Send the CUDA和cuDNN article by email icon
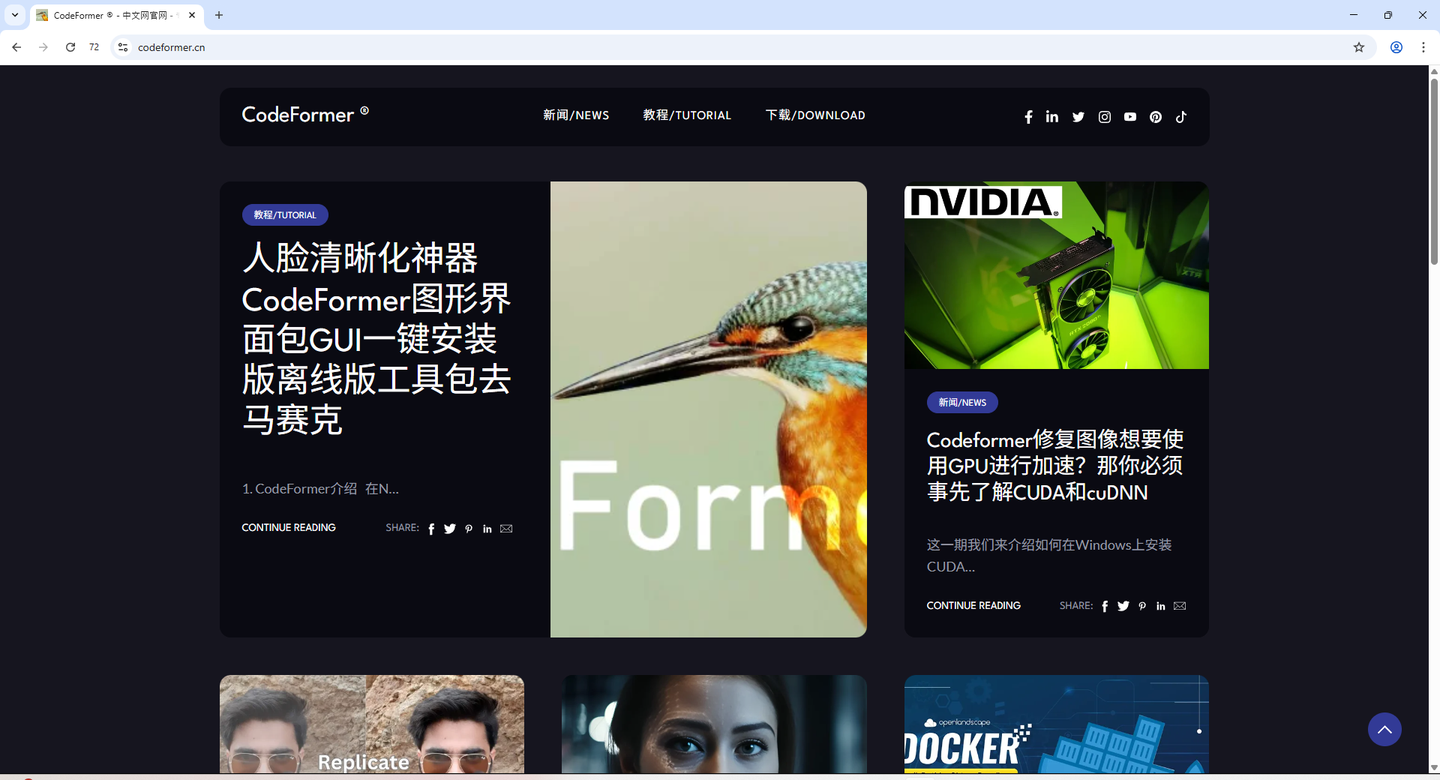1440x780 pixels. click(x=1180, y=606)
